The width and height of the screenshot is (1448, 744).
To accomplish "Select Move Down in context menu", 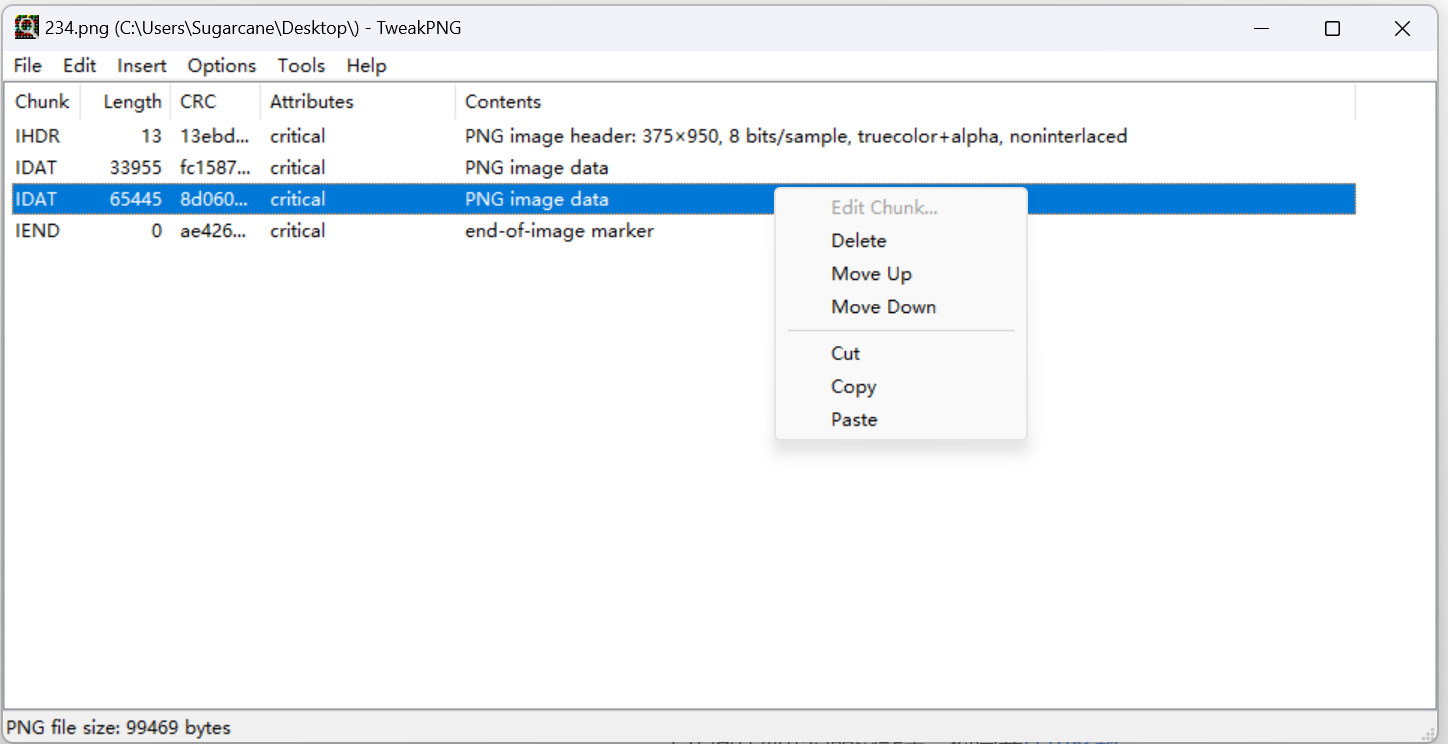I will (x=883, y=307).
